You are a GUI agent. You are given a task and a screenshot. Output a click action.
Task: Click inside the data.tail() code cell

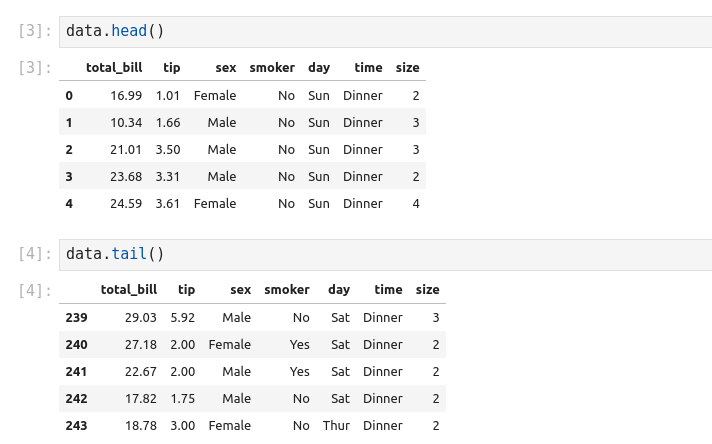(400, 254)
